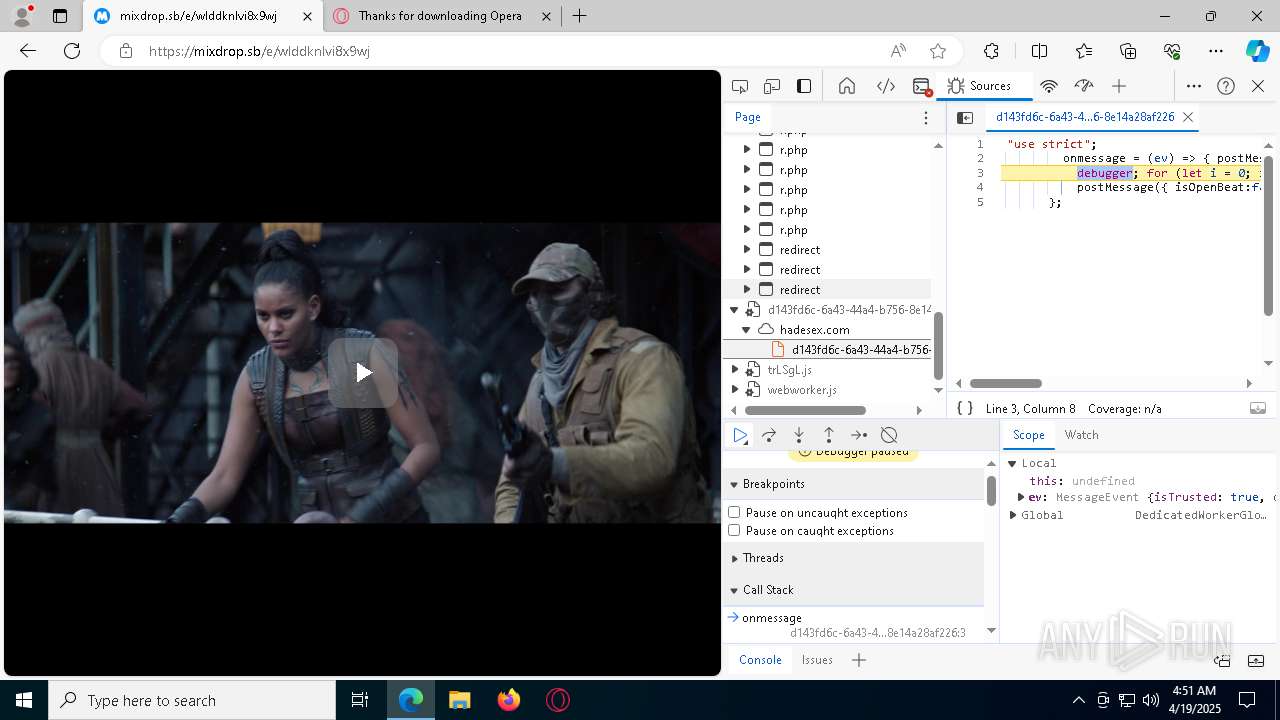Expand the Global scope
1280x720 pixels.
[x=1013, y=515]
